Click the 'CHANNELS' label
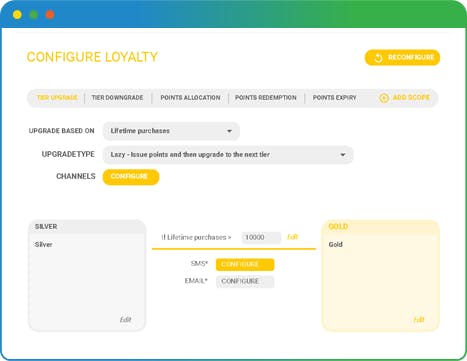The width and height of the screenshot is (467, 361). coord(76,176)
